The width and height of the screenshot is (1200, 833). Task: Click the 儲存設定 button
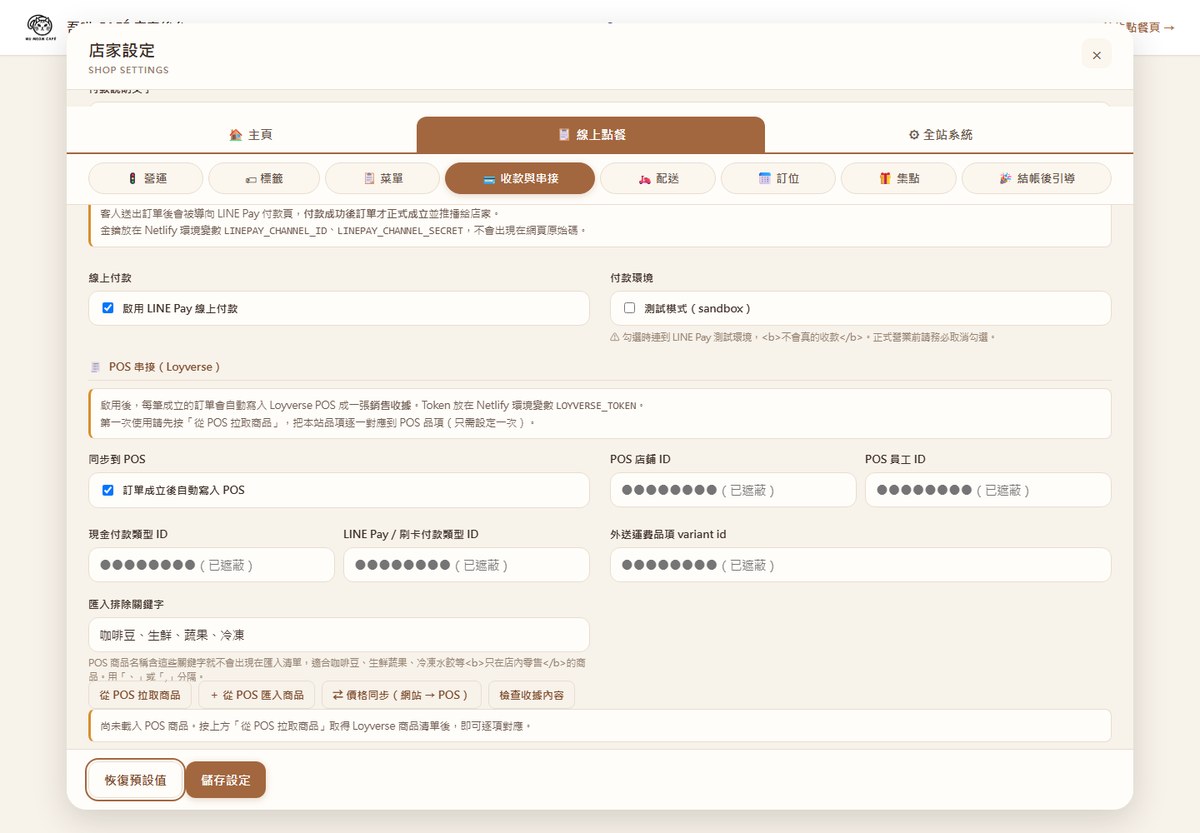click(x=226, y=780)
